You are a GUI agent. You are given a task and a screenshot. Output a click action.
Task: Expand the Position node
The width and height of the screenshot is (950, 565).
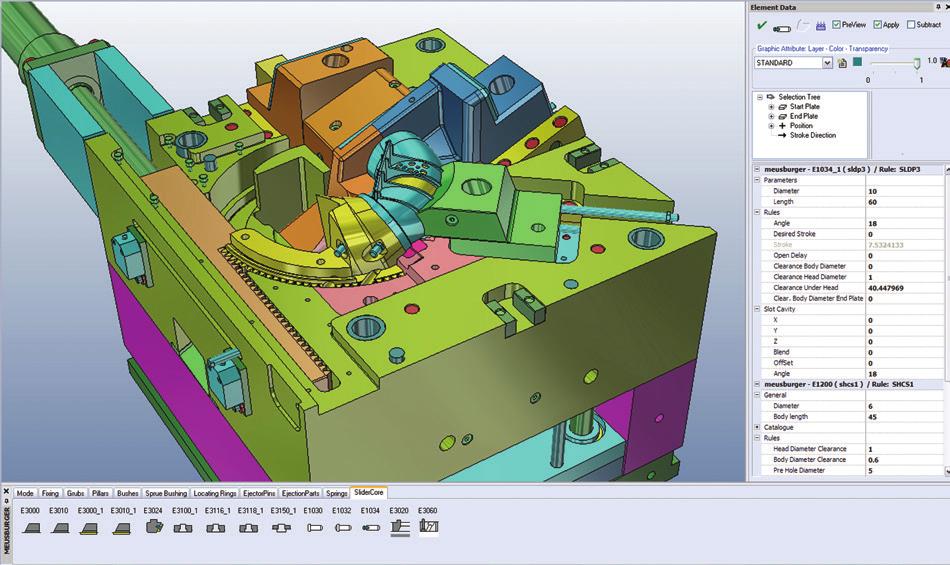(771, 126)
